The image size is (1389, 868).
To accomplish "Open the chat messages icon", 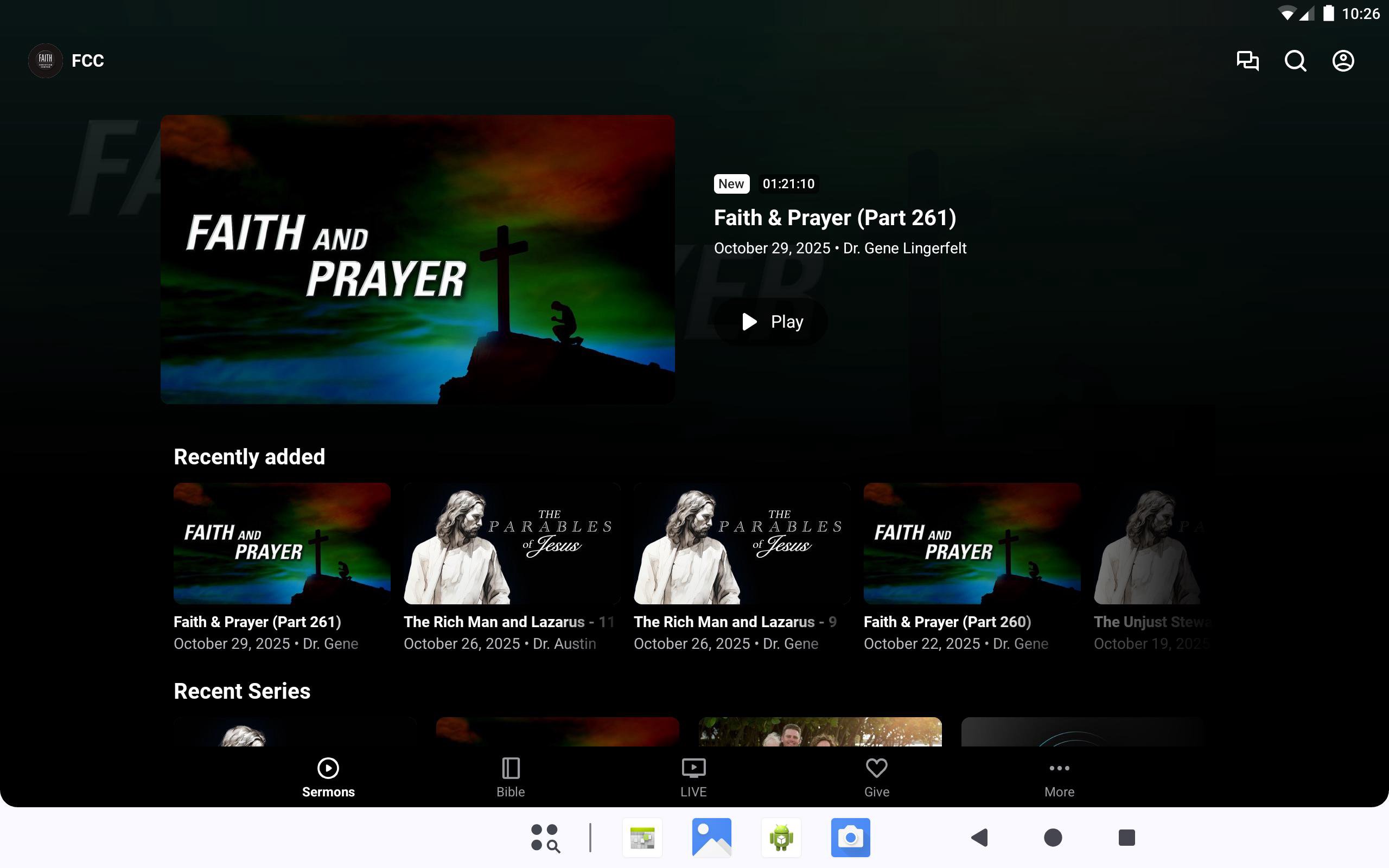I will point(1247,60).
